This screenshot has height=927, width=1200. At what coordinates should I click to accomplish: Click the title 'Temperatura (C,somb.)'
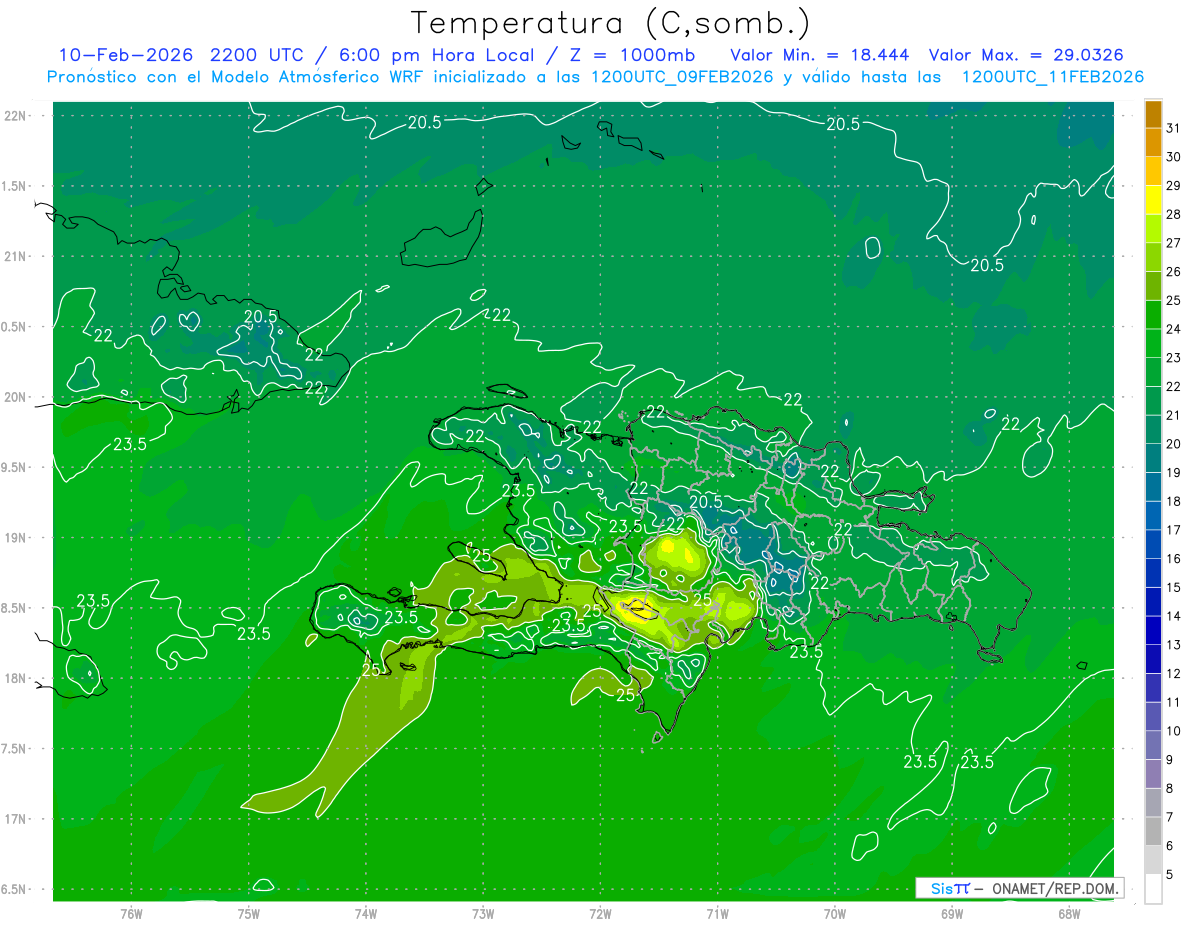point(610,22)
